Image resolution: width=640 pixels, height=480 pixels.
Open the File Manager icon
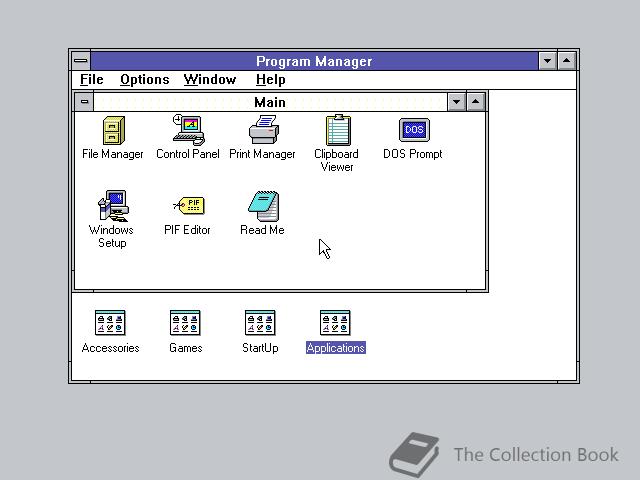click(113, 130)
